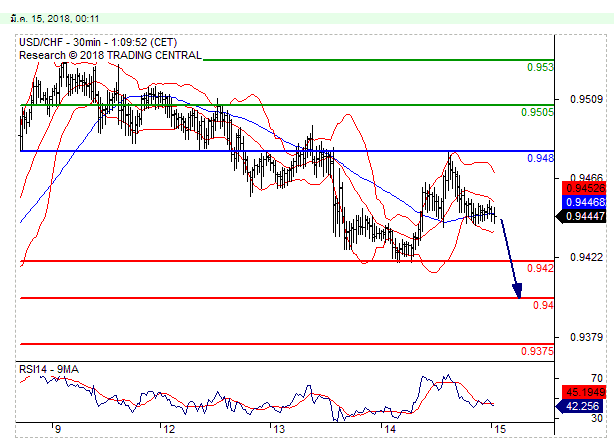Click the 0.9509 price axis value
Image resolution: width=614 pixels, height=444 pixels.
(587, 99)
